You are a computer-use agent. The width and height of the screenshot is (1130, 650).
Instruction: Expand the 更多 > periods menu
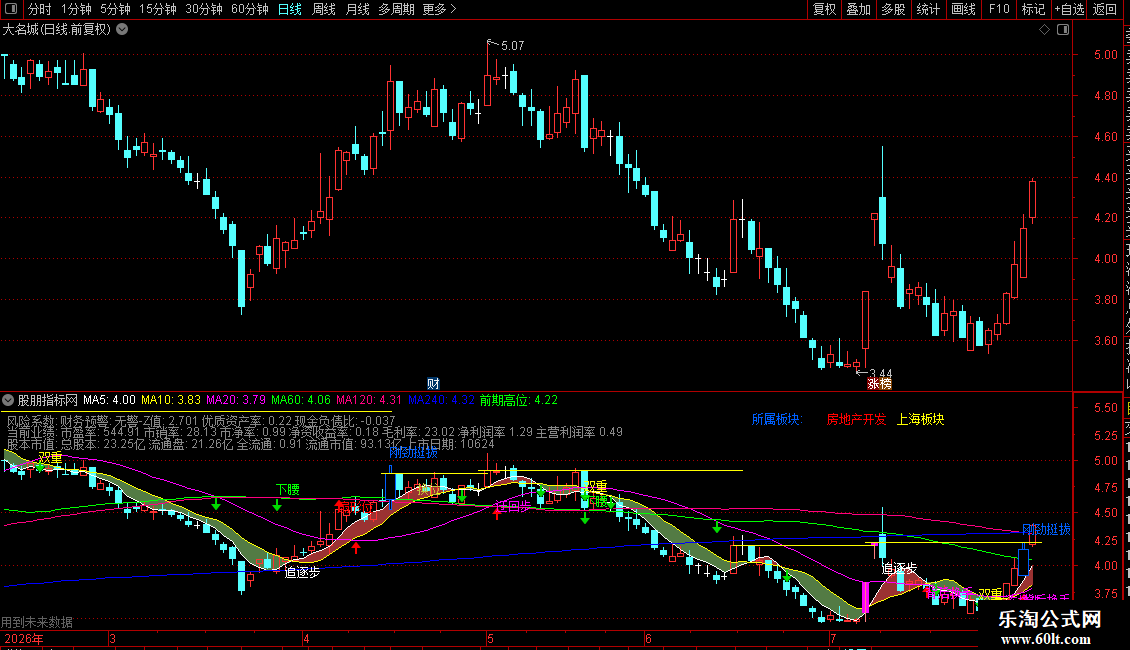[439, 9]
